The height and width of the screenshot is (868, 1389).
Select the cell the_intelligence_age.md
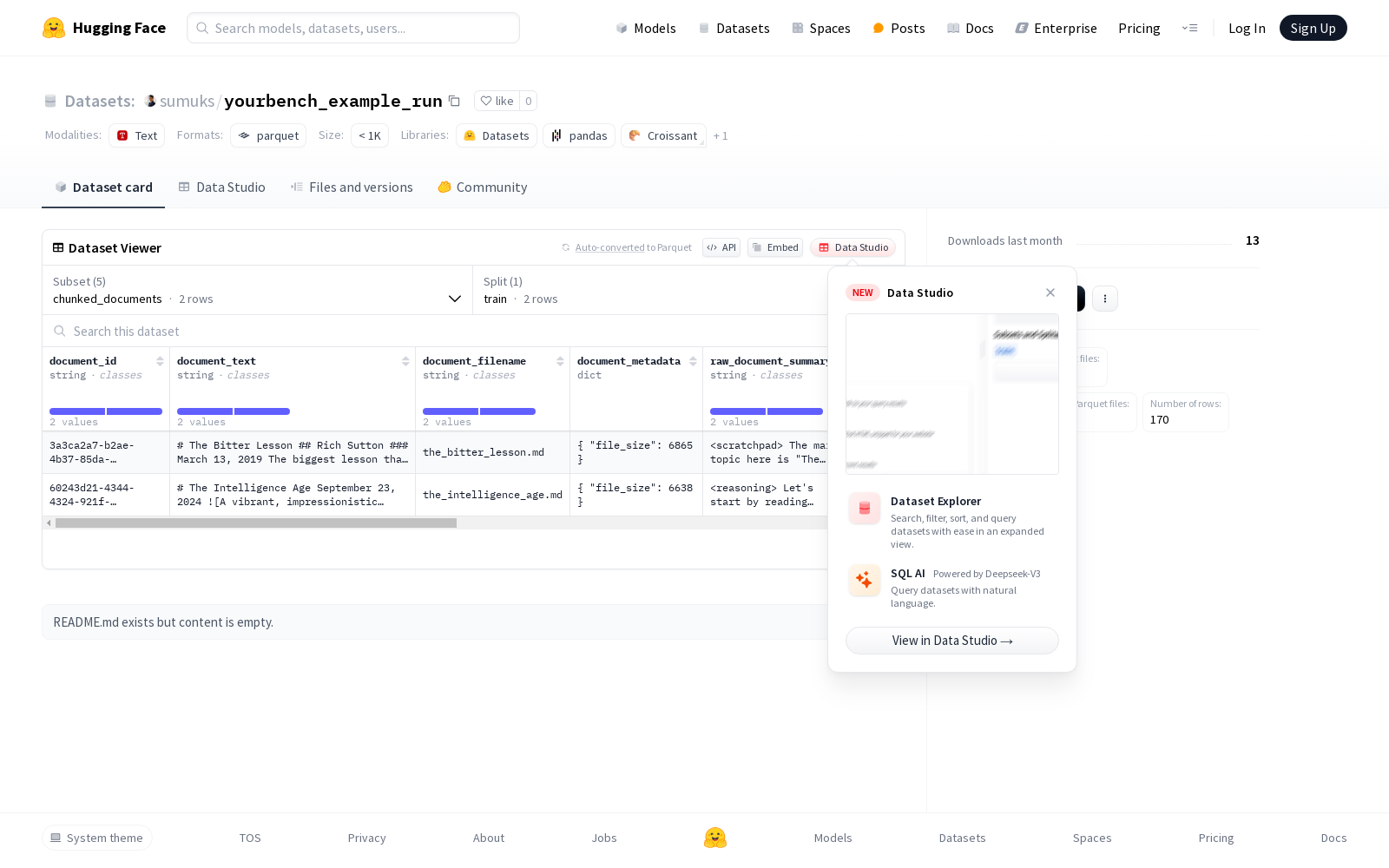point(492,495)
